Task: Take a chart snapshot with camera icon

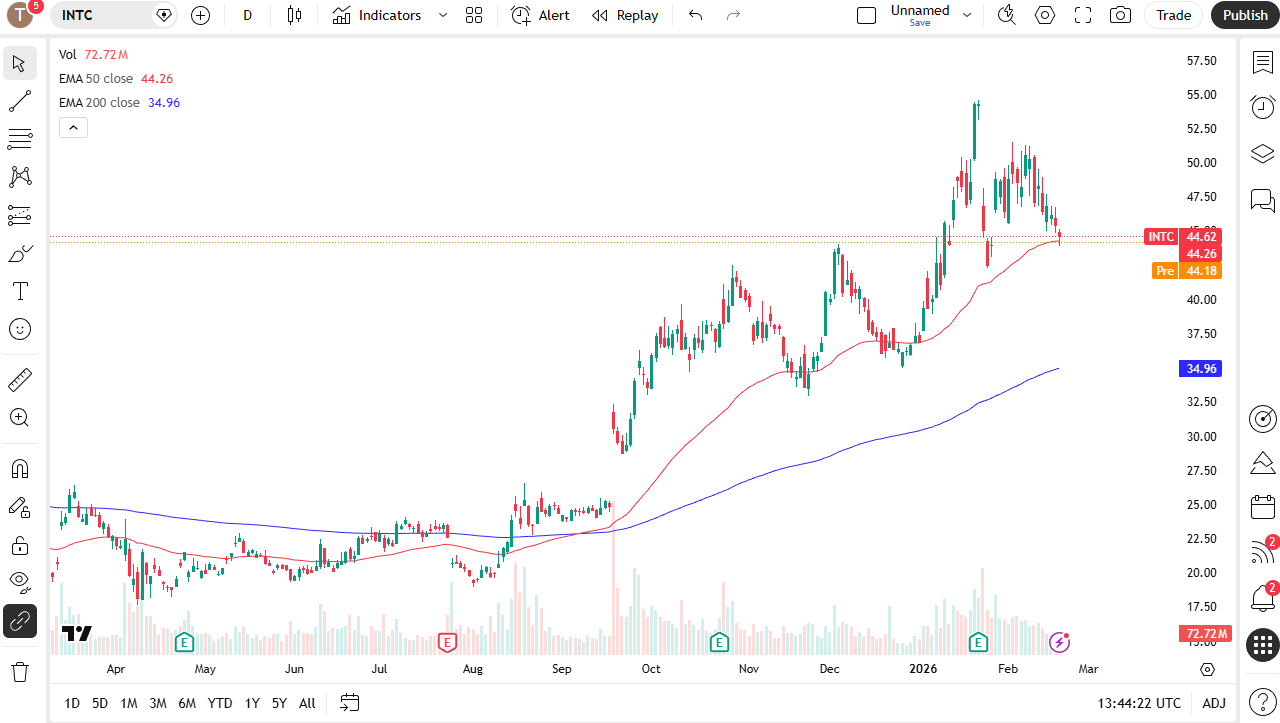Action: tap(1121, 15)
